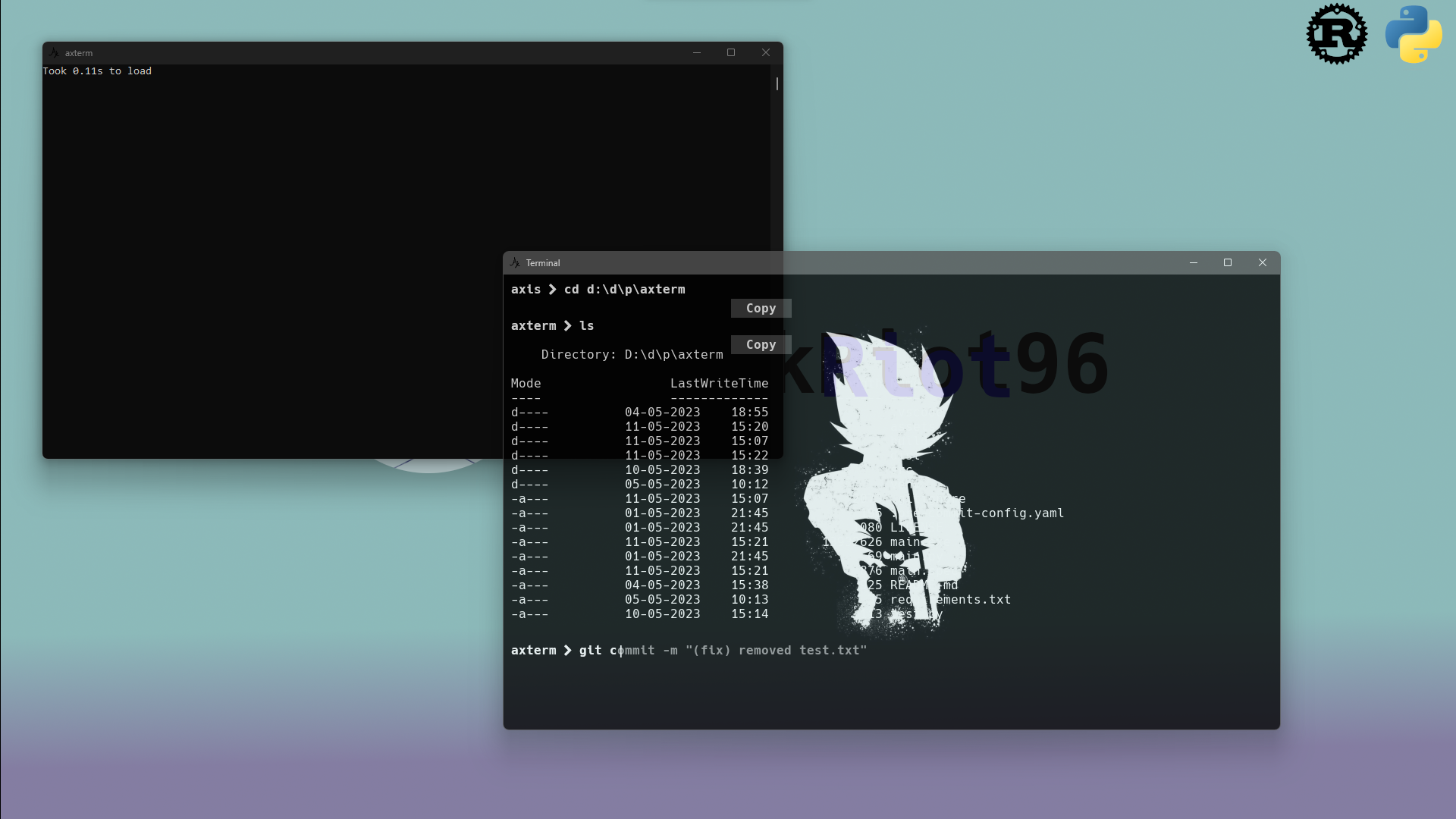Maximize the Terminal window
This screenshot has width=1456, height=819.
(1228, 262)
